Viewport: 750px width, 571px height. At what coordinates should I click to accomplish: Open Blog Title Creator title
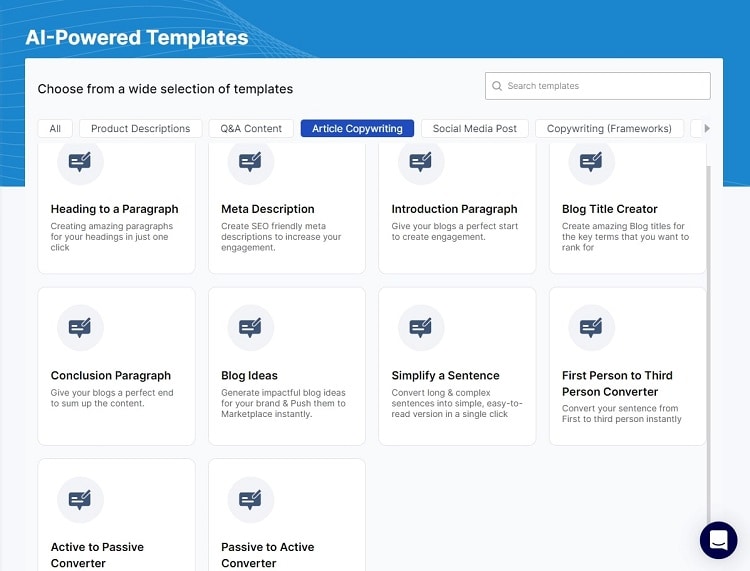[x=609, y=209]
